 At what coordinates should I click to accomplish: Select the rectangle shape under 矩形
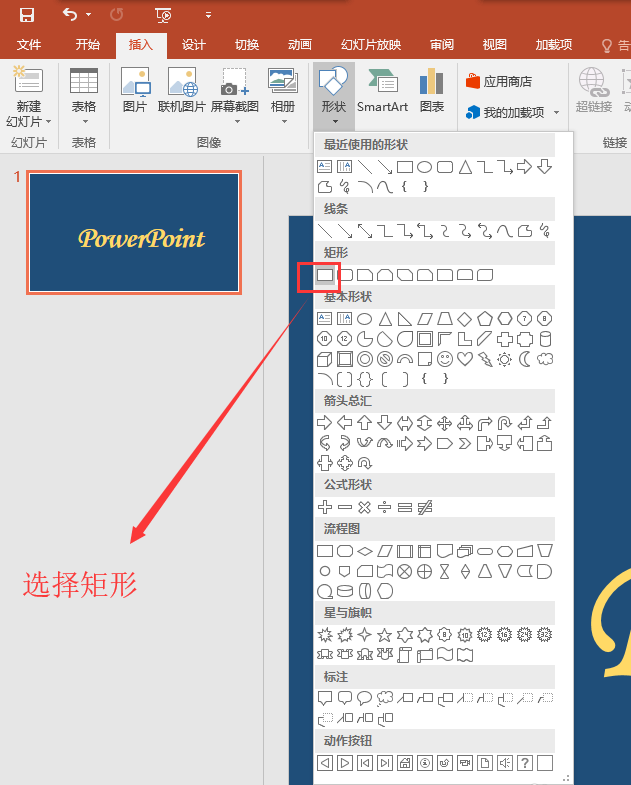tap(325, 274)
